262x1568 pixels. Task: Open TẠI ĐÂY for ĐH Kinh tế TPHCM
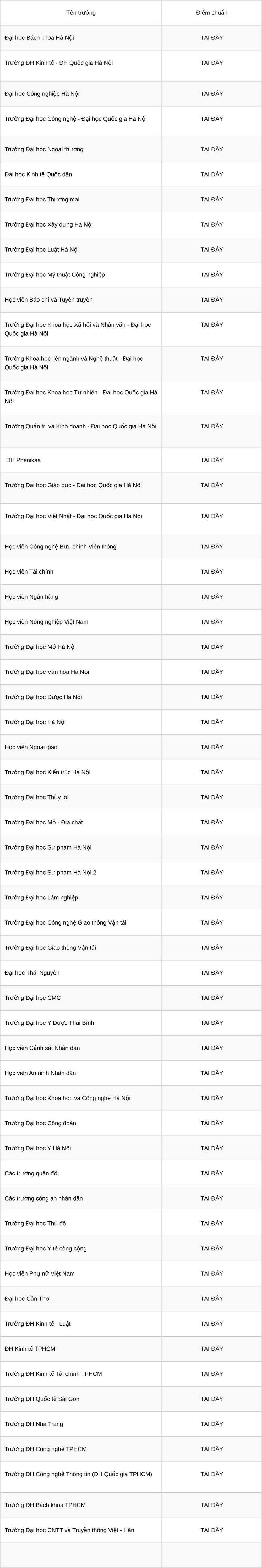[x=211, y=1349]
